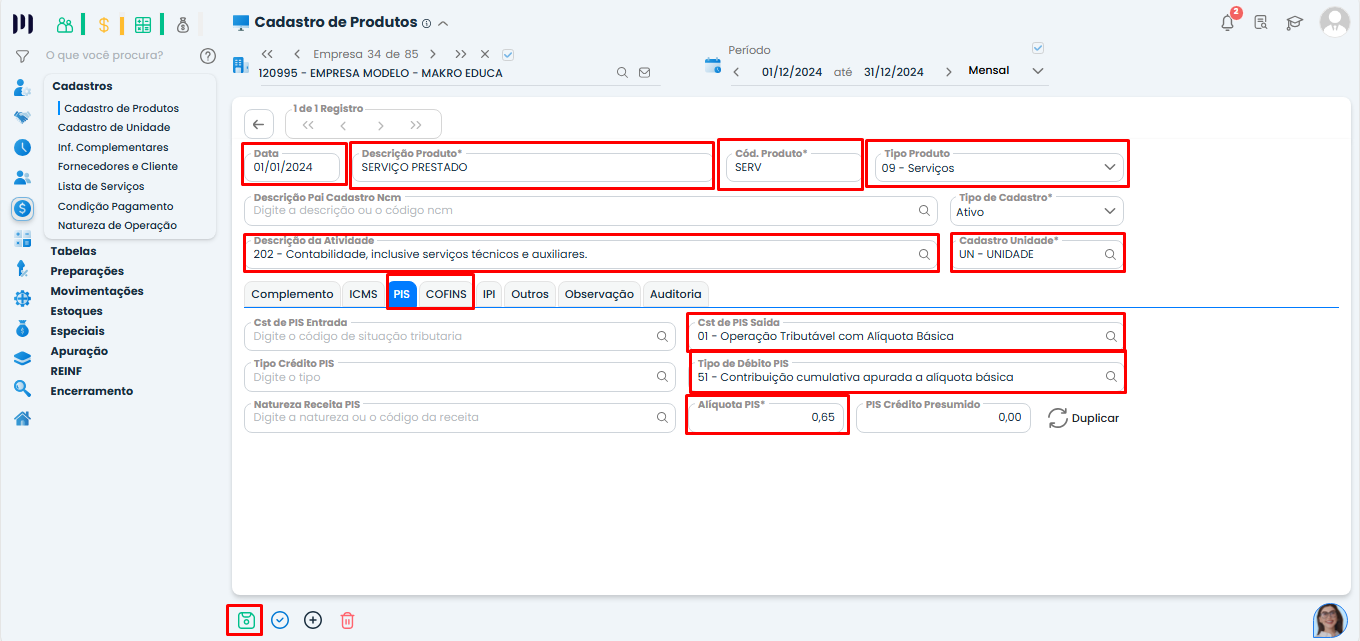
Task: Switch to the COFINS tab
Action: coord(446,294)
